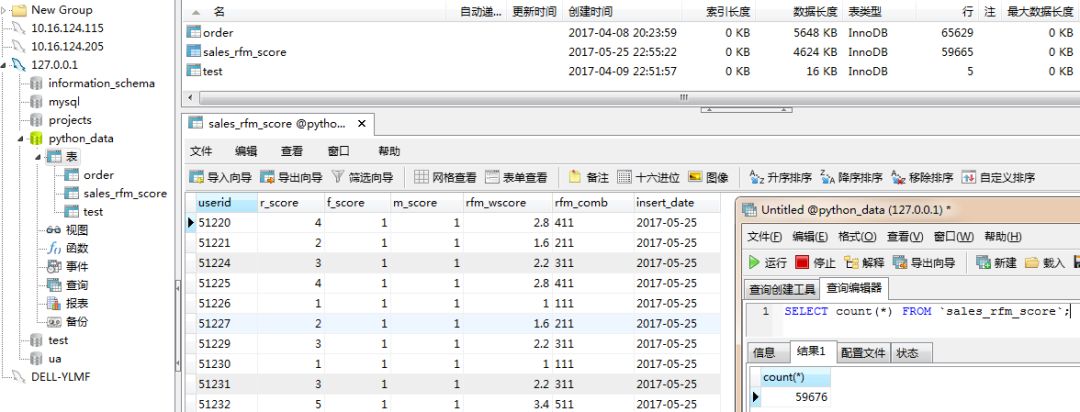1080x412 pixels.
Task: Open 窗口 menu in table window
Action: [338, 151]
